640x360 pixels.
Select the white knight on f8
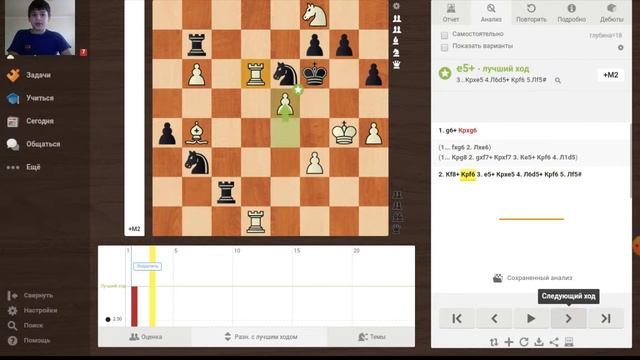pos(315,15)
